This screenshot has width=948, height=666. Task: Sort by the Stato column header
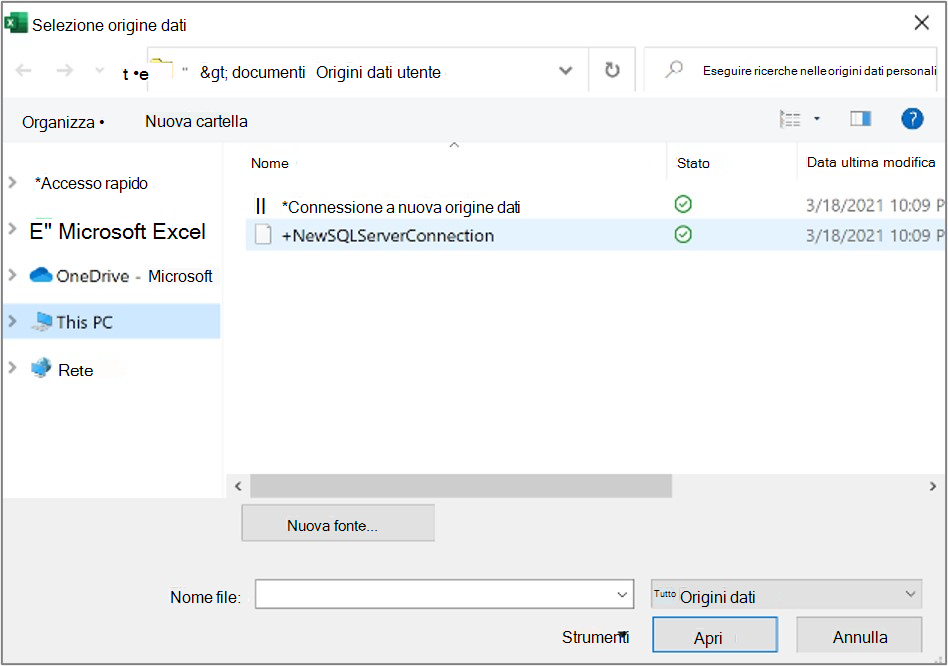tap(693, 163)
